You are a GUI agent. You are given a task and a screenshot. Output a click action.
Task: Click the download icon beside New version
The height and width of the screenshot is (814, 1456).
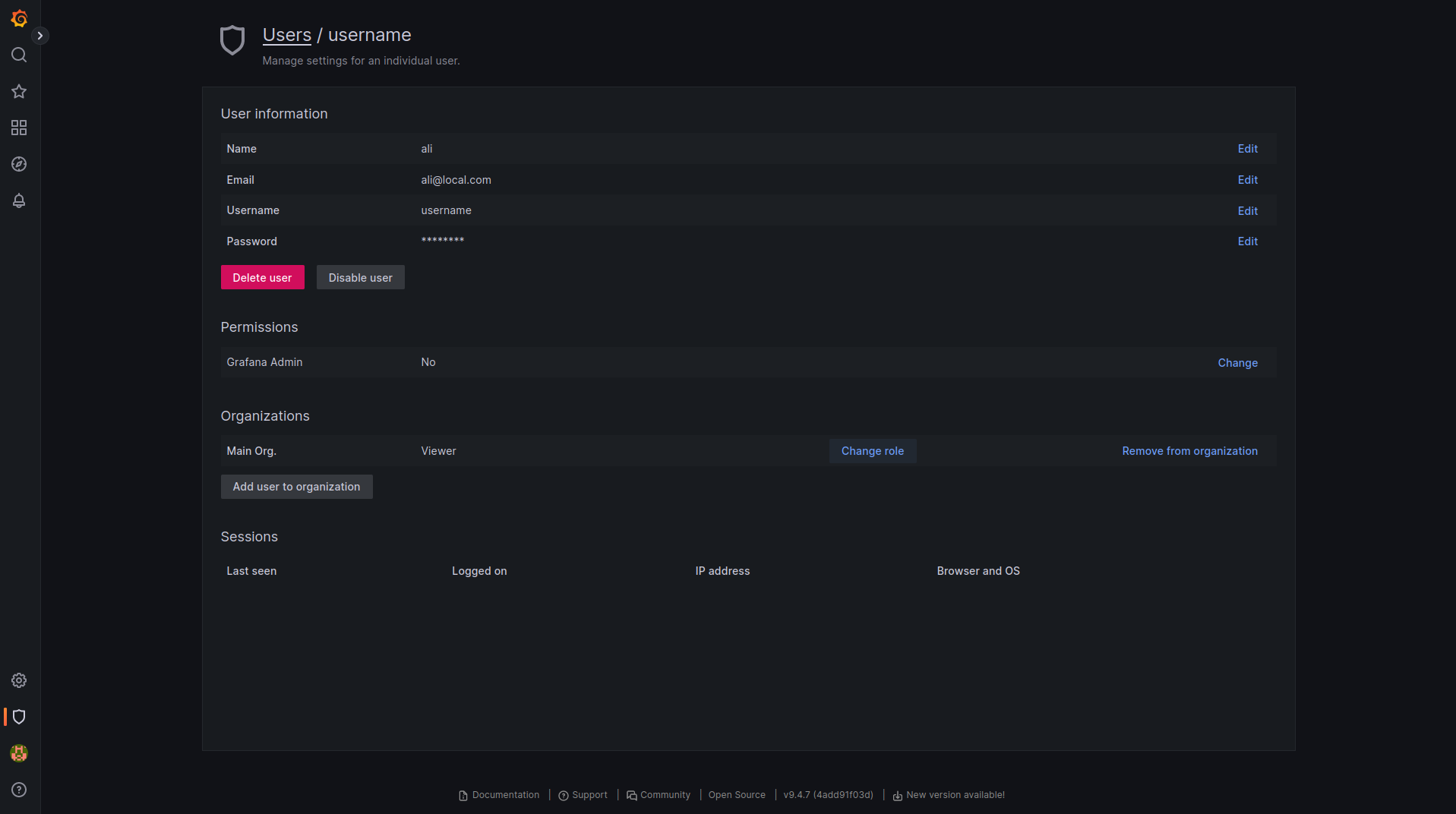pos(898,796)
